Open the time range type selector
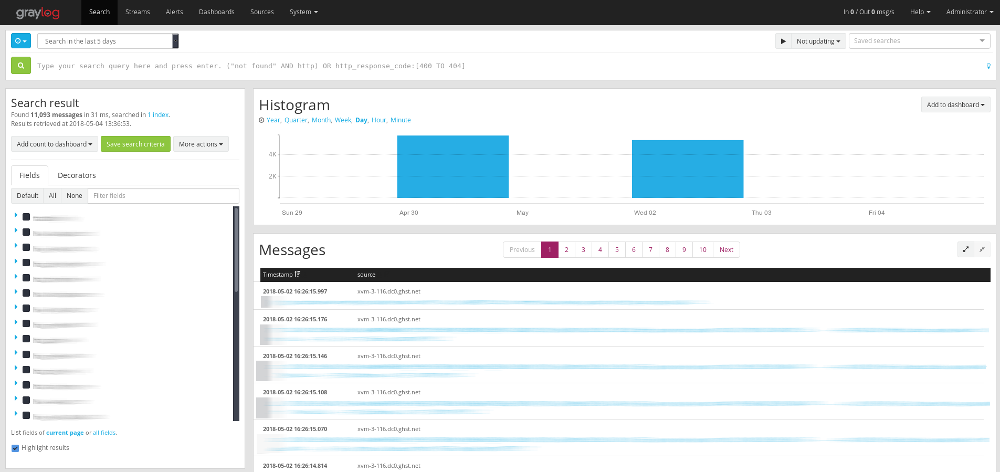 point(20,41)
